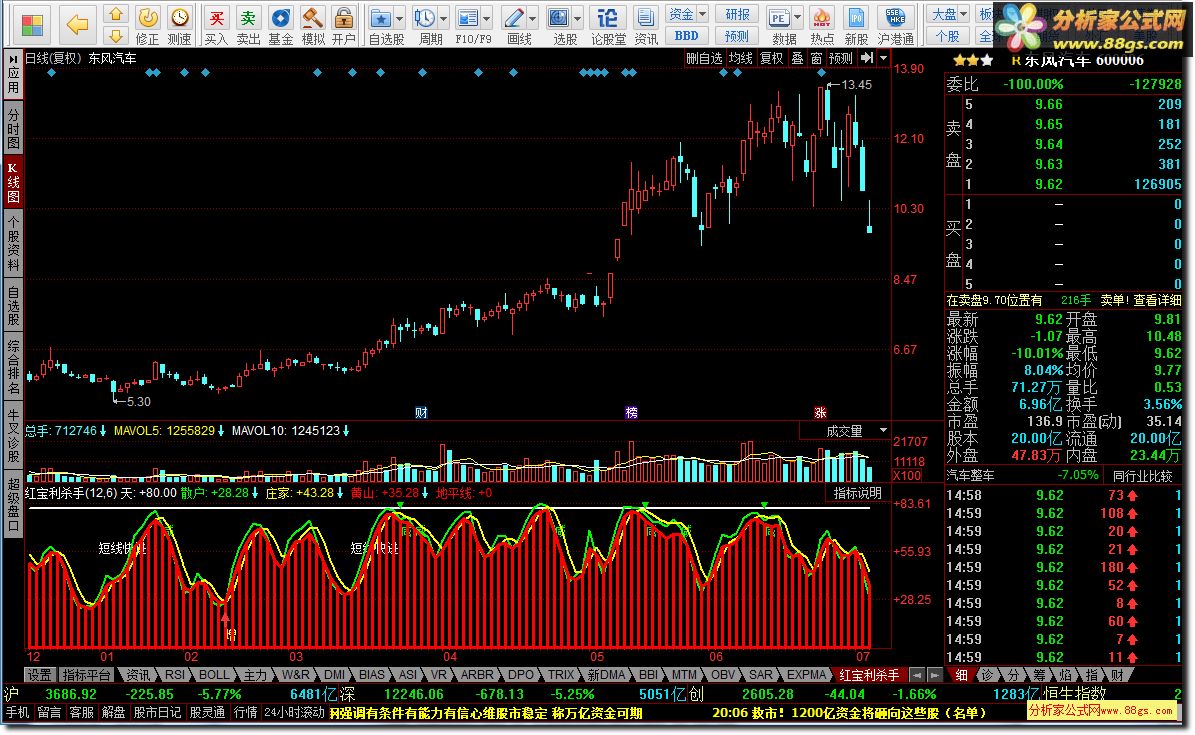
Task: Toggle 复权 price adjustment
Action: (x=771, y=58)
